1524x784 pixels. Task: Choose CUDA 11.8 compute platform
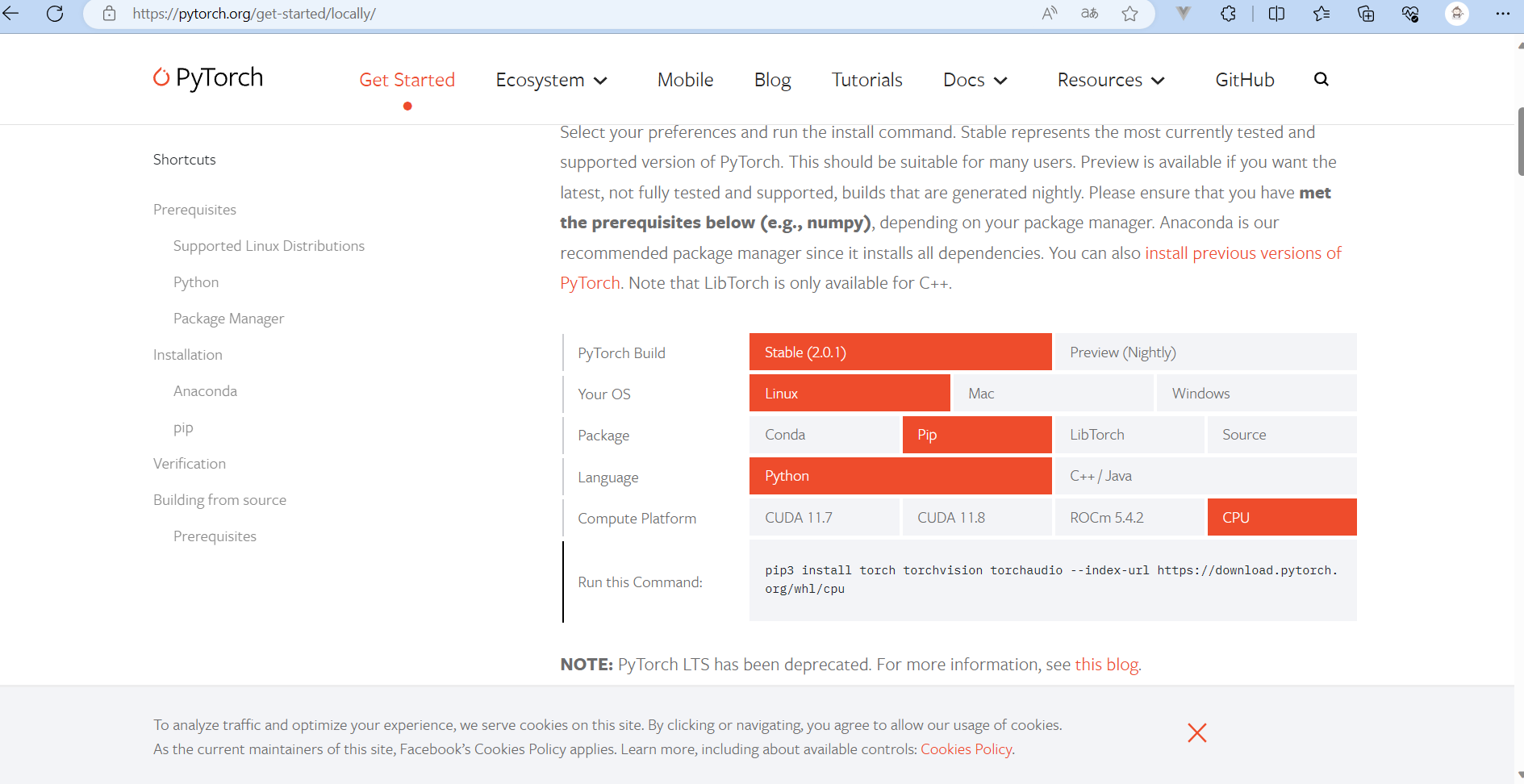click(x=977, y=517)
